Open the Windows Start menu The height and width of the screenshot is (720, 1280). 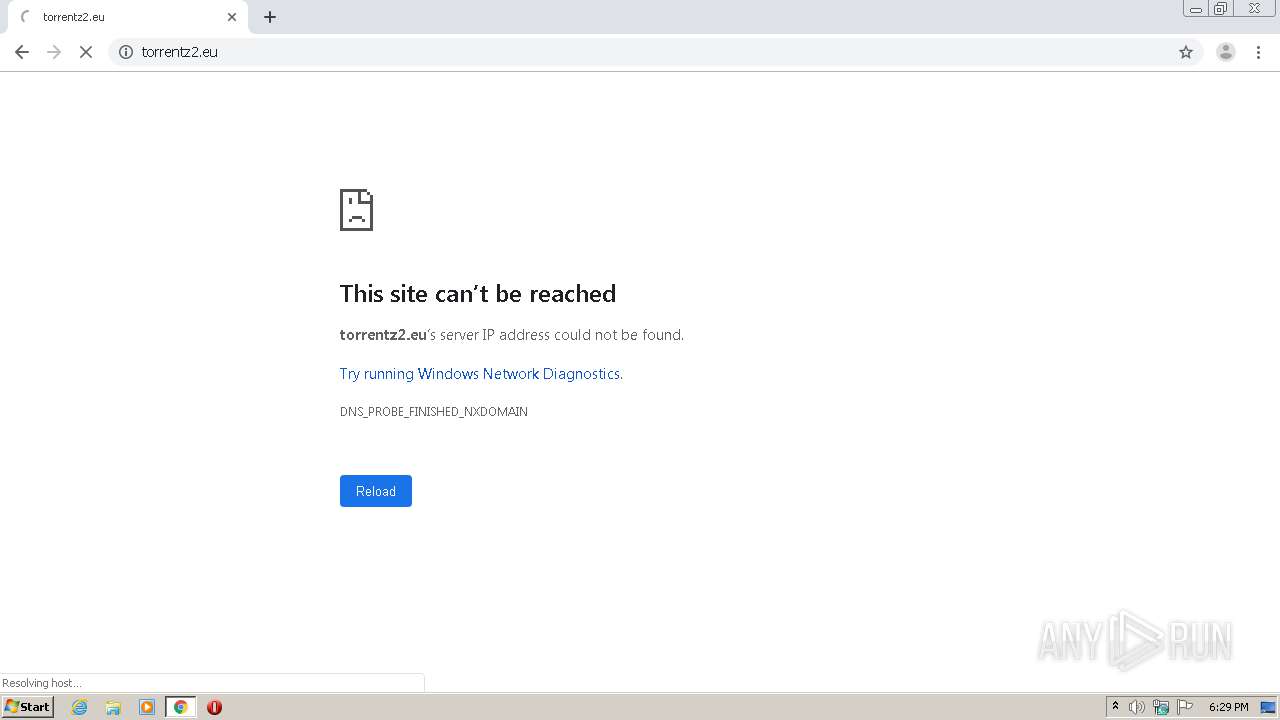click(28, 707)
